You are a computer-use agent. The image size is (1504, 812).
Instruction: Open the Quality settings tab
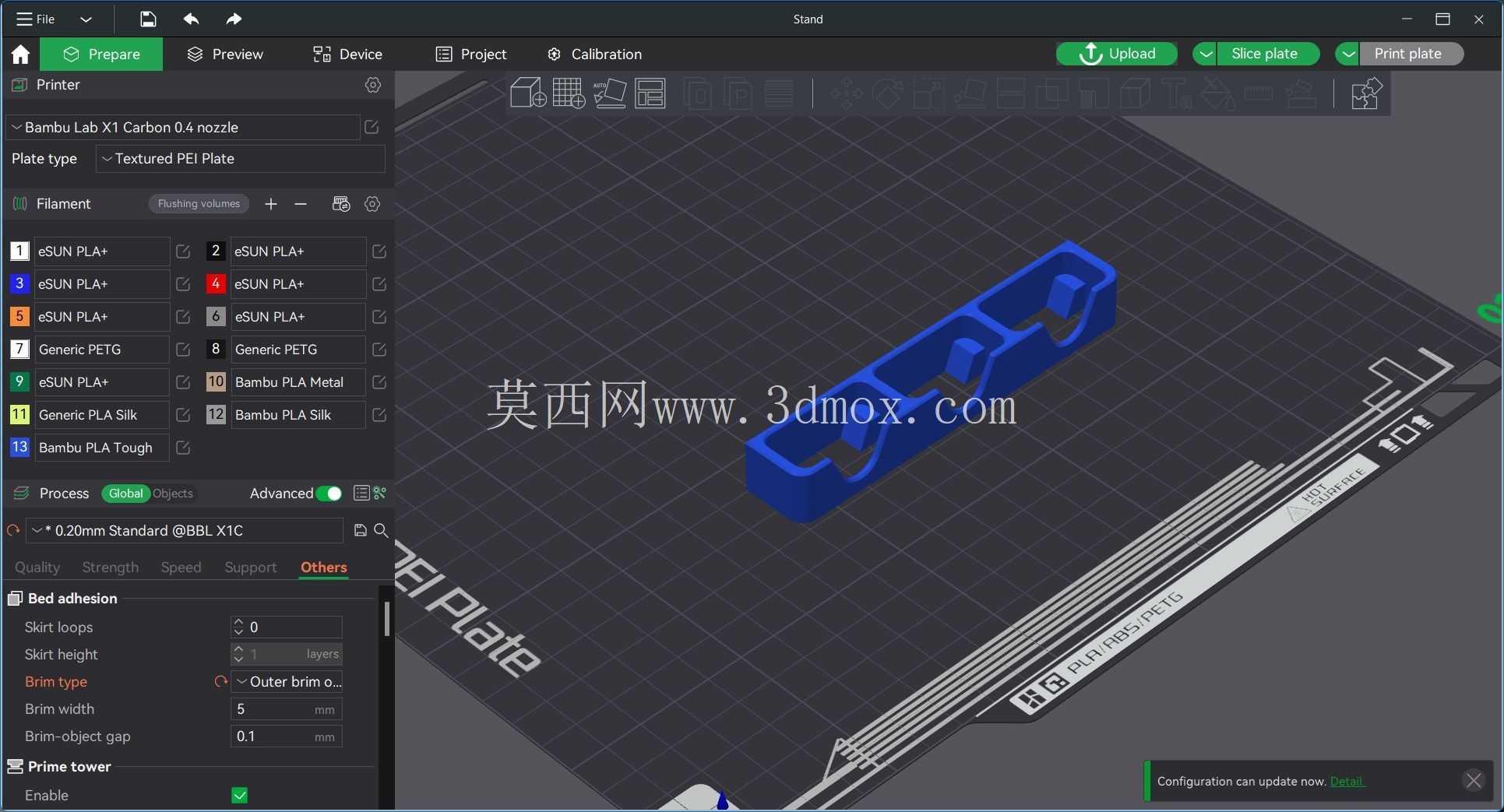(x=37, y=568)
